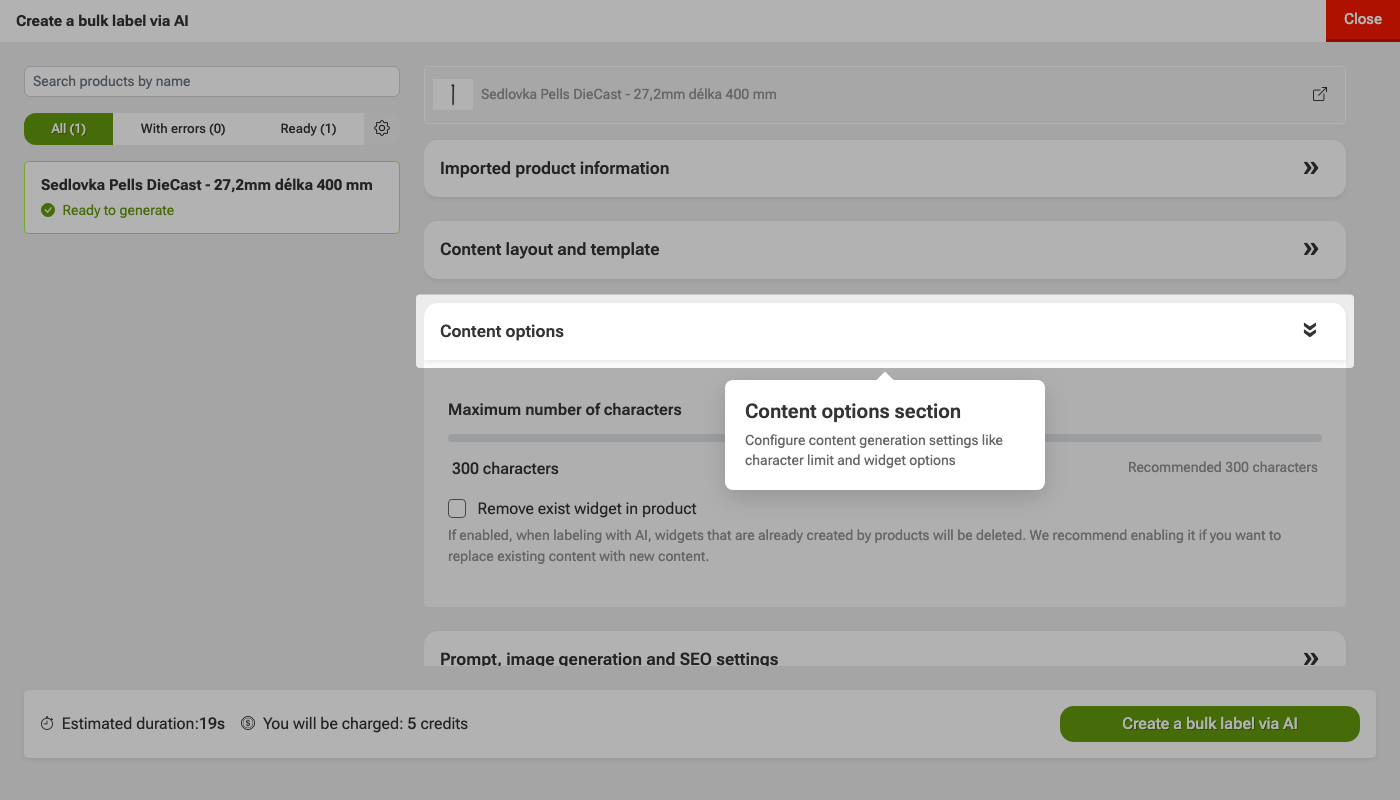The height and width of the screenshot is (800, 1400).
Task: Expand Imported product information section
Action: click(885, 168)
